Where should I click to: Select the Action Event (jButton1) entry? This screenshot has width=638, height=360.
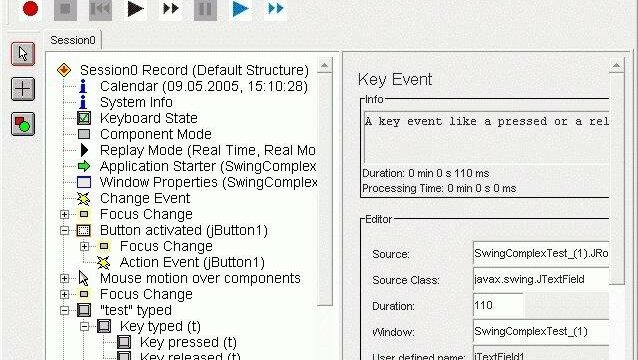[x=192, y=262]
